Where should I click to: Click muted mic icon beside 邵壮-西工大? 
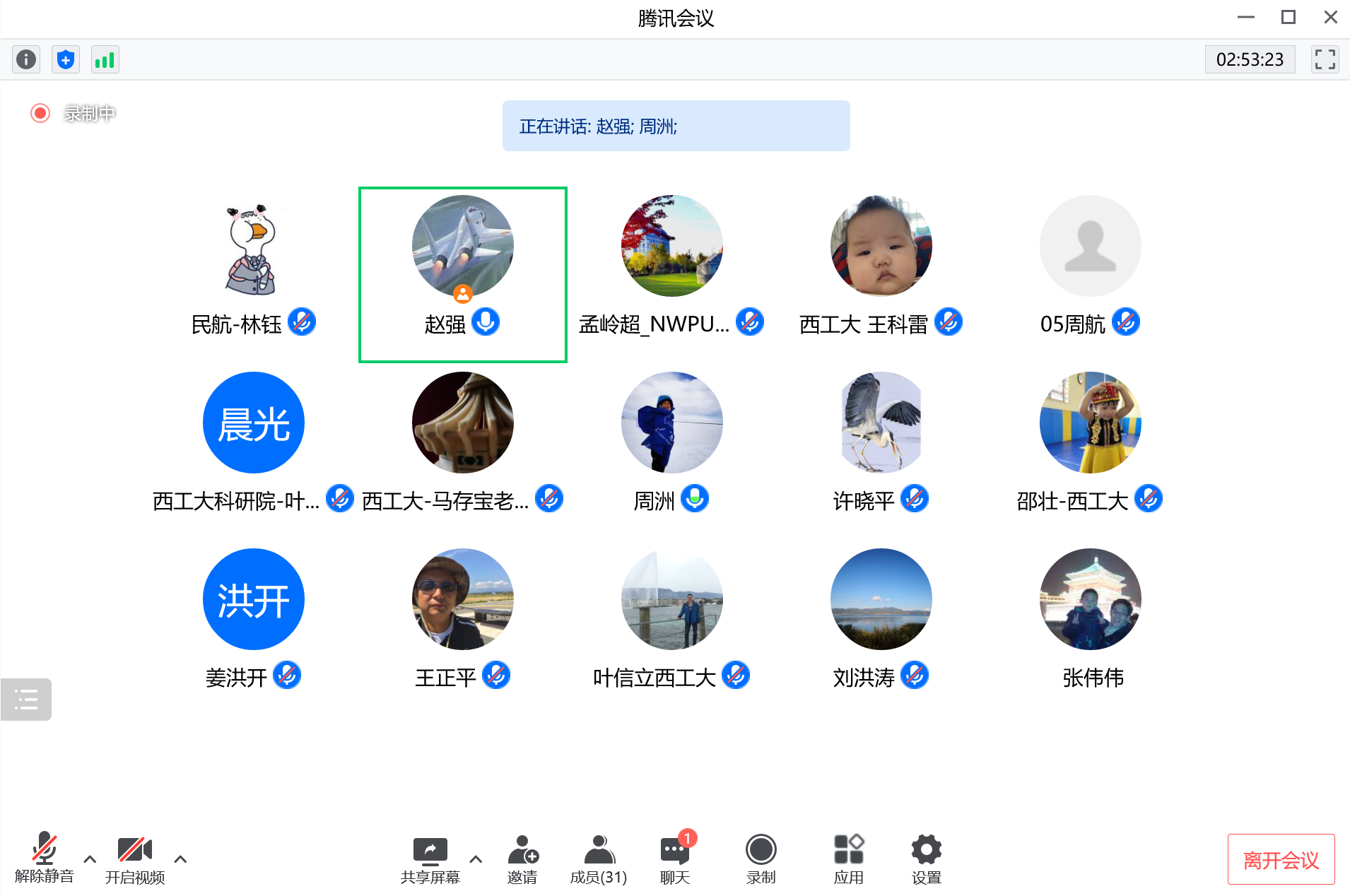click(1149, 499)
